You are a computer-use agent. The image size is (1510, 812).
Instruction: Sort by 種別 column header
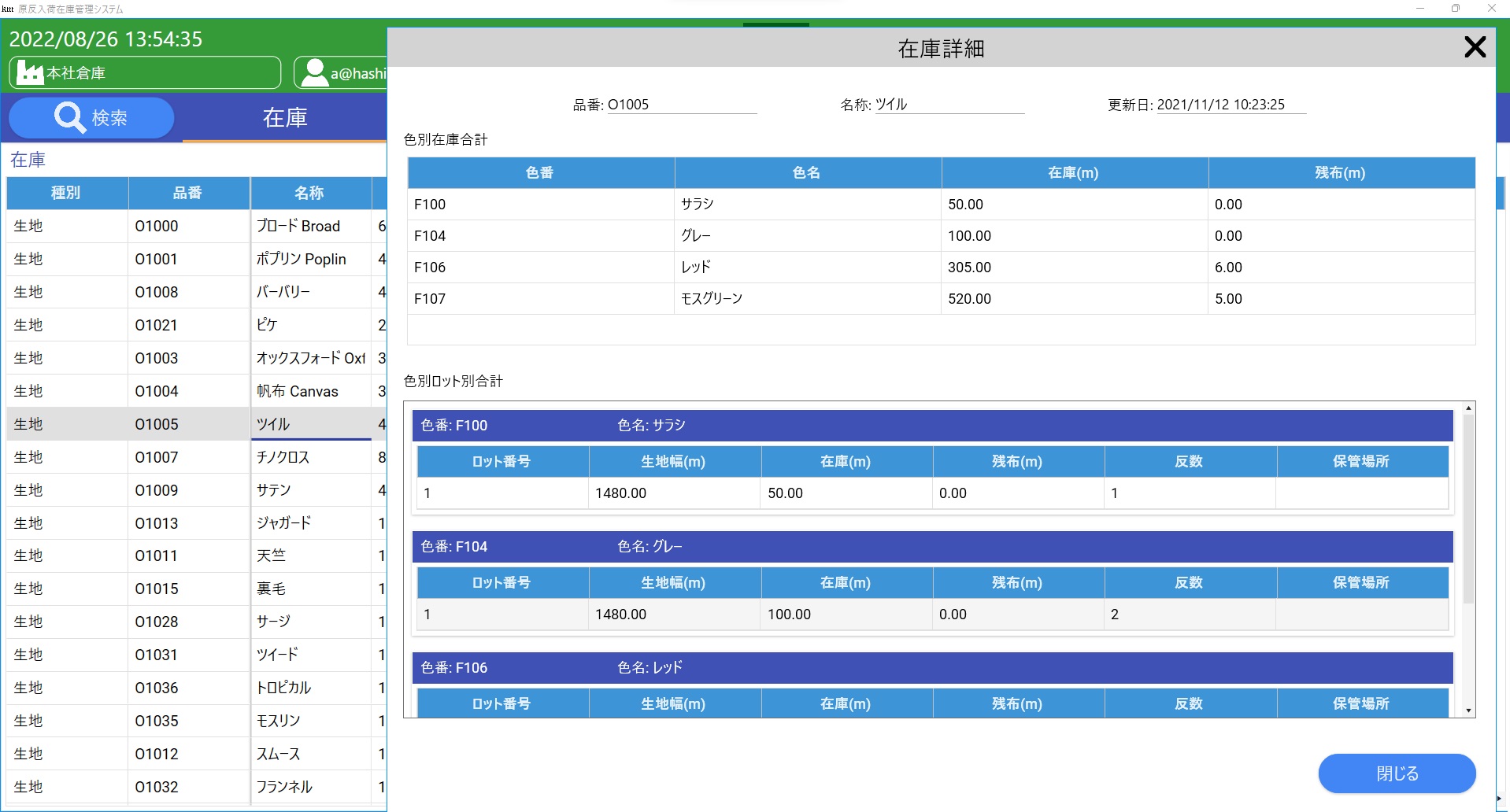[x=67, y=193]
